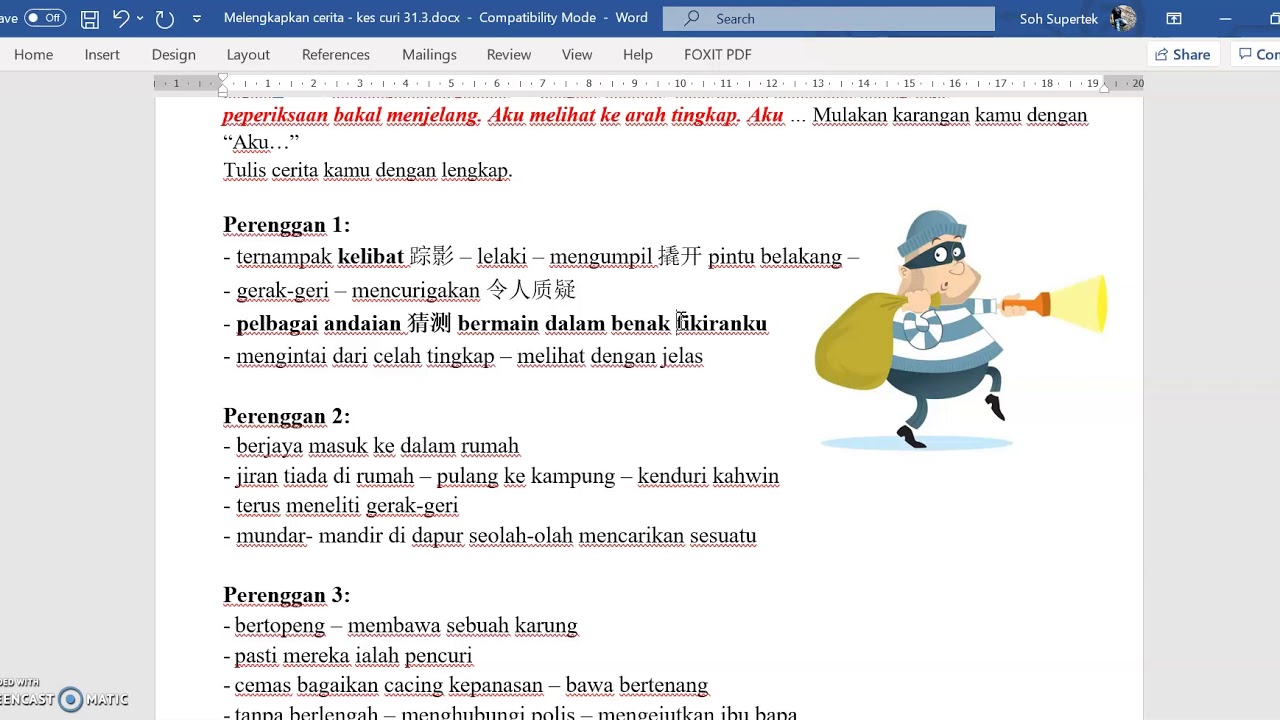Click the red text 'peperiksaan bakal menjelang'
The image size is (1280, 720).
coord(351,116)
